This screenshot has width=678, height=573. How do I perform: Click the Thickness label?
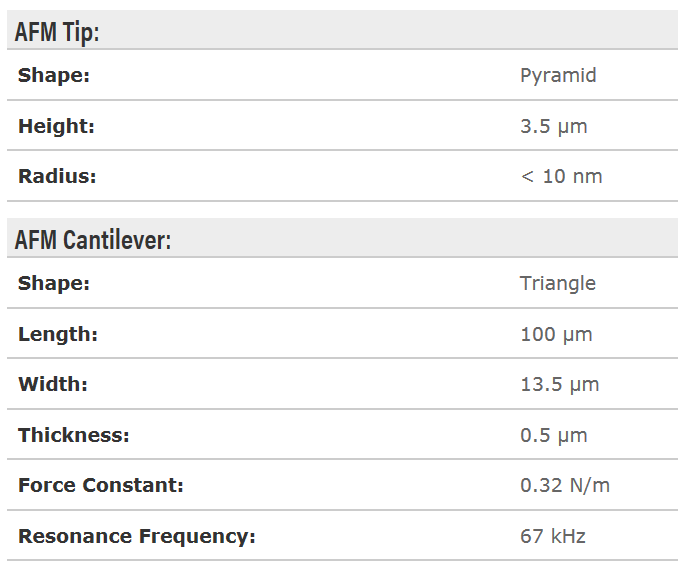pyautogui.click(x=74, y=435)
